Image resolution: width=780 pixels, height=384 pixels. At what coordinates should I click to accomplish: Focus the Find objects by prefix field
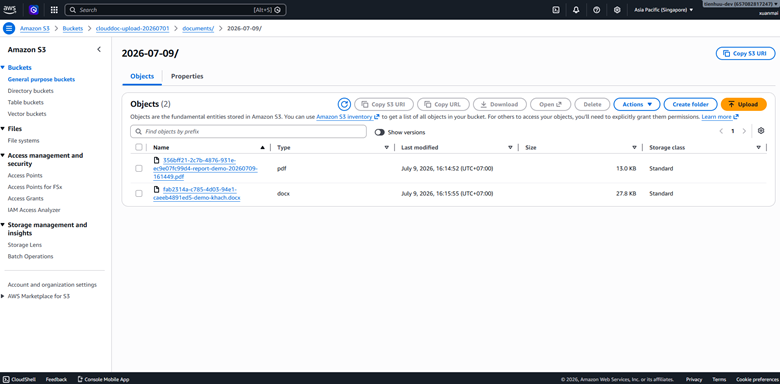[248, 132]
